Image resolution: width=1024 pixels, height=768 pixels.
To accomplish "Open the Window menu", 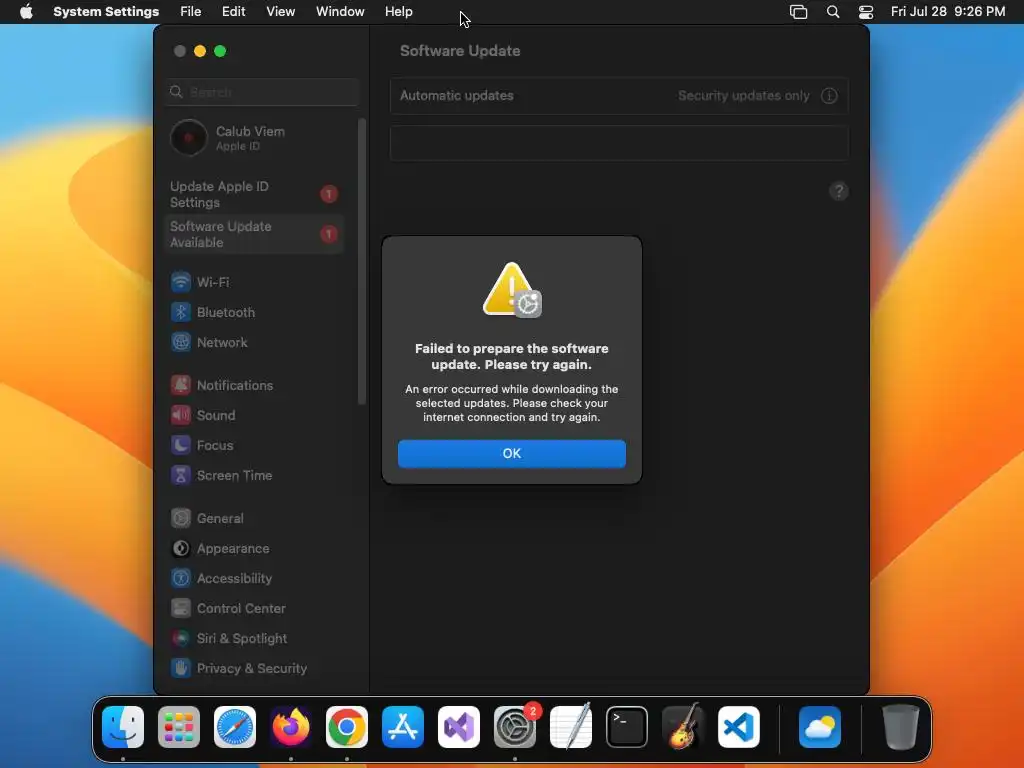I will 340,12.
